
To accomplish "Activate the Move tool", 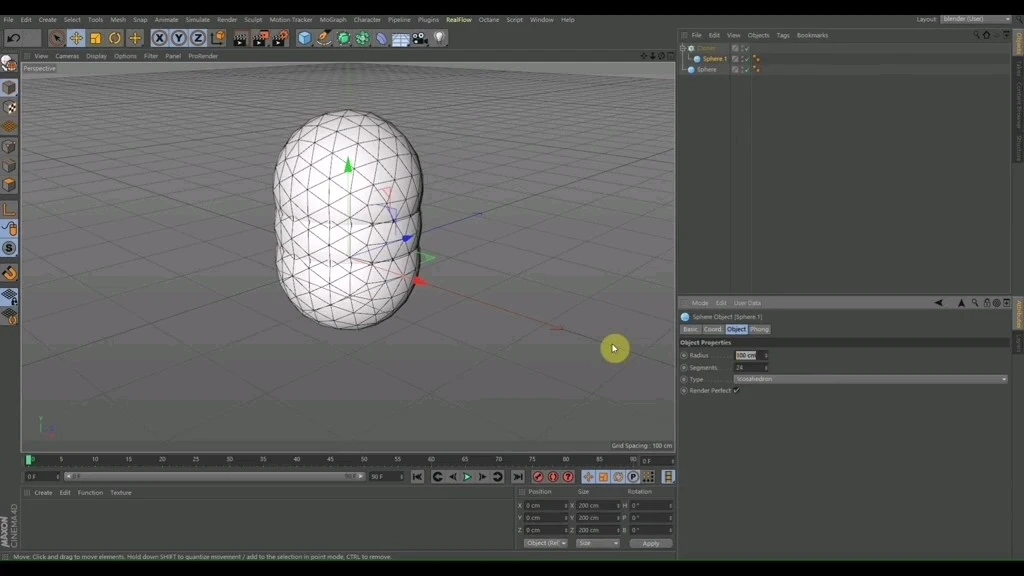I will [x=76, y=38].
